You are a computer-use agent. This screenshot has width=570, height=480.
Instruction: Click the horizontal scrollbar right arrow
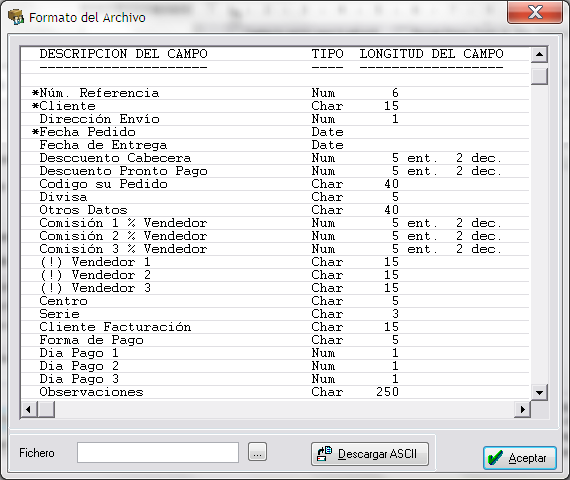pyautogui.click(x=522, y=409)
